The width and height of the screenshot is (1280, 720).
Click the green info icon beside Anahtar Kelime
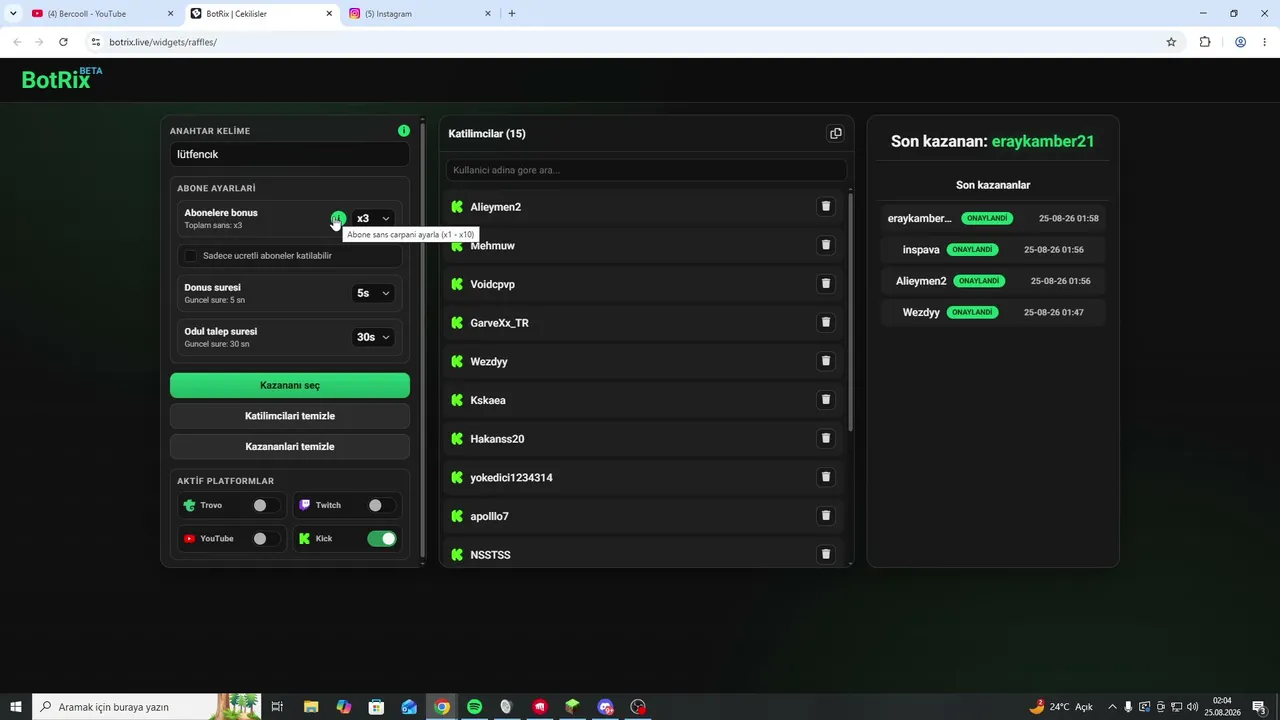point(404,131)
